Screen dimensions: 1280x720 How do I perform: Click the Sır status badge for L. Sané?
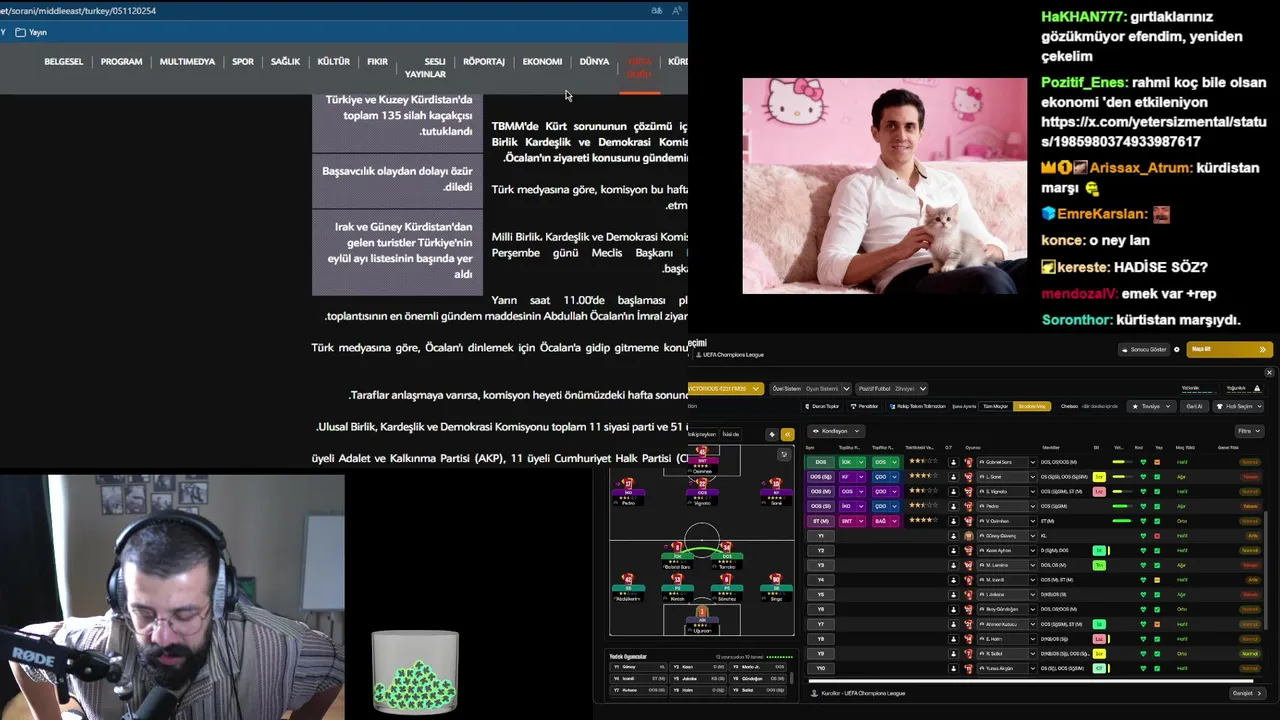(1099, 477)
